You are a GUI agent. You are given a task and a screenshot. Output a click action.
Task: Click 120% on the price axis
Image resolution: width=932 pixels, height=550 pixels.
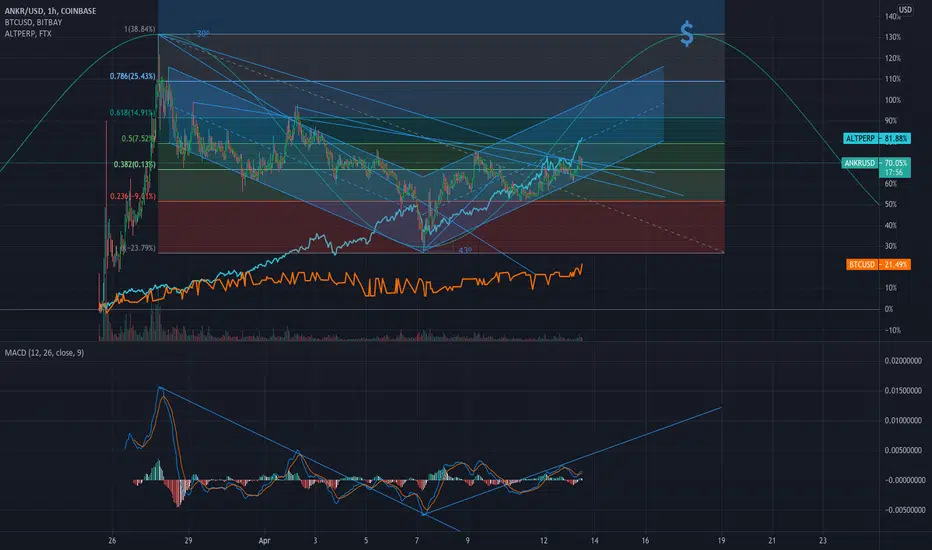pos(893,58)
